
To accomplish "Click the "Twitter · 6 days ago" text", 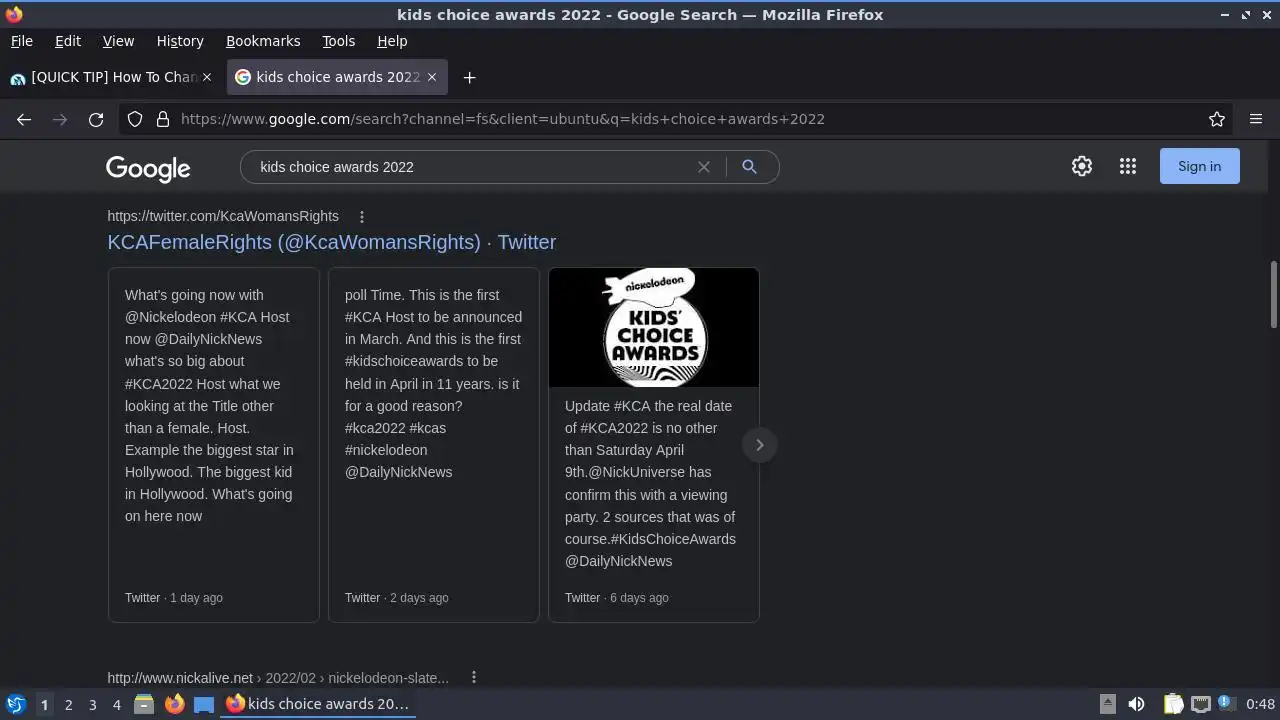I will (x=617, y=598).
